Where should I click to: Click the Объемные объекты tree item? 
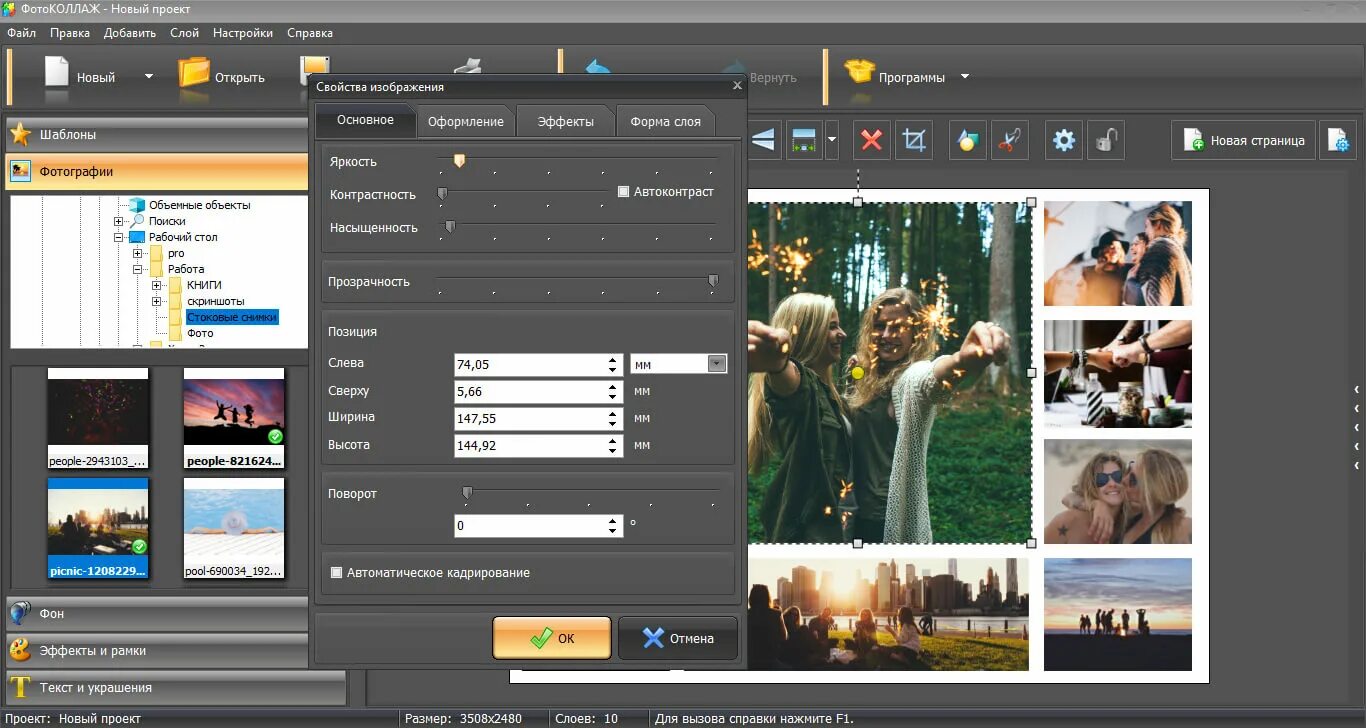point(200,205)
